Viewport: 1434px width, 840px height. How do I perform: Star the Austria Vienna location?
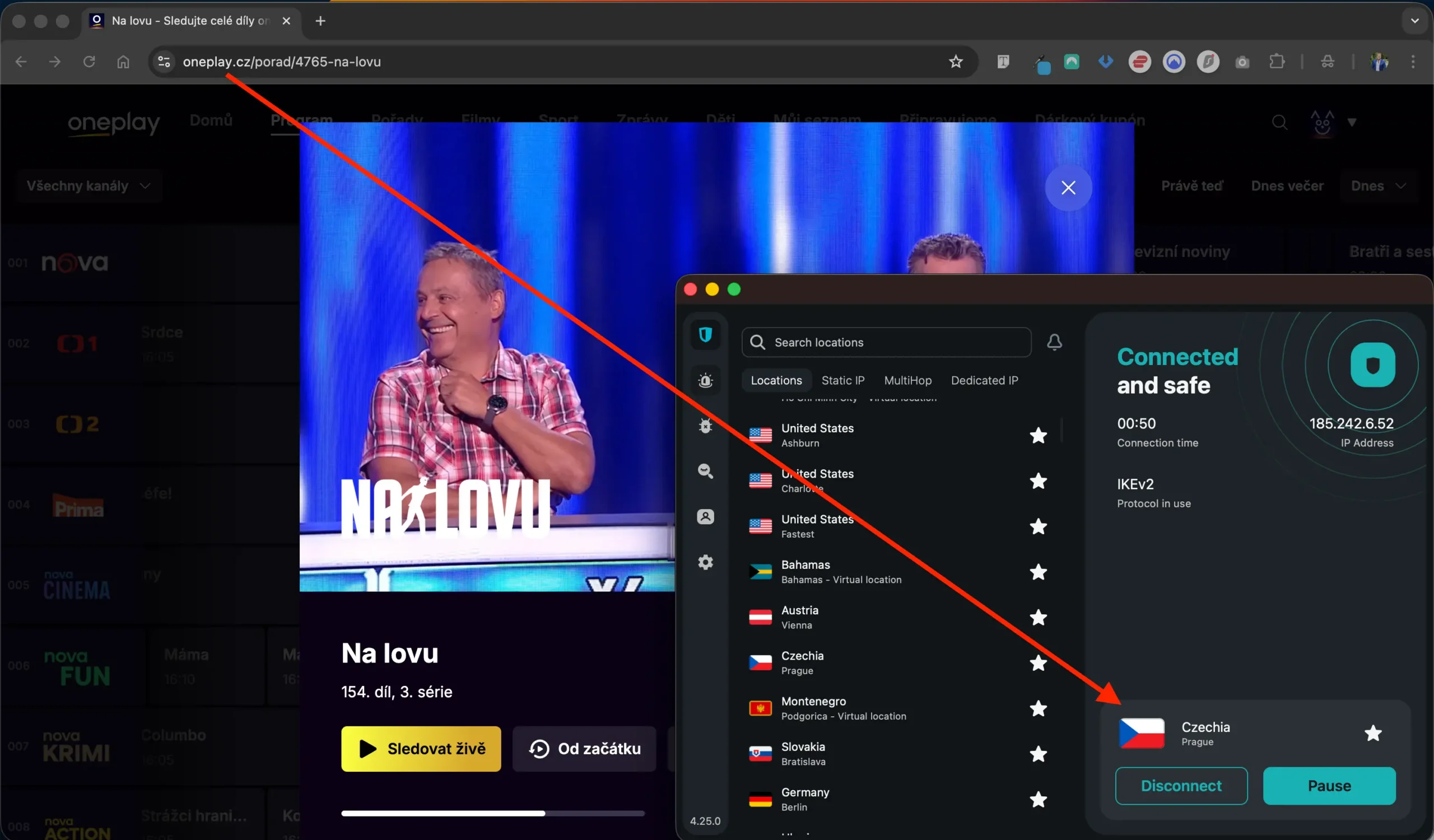click(1037, 618)
